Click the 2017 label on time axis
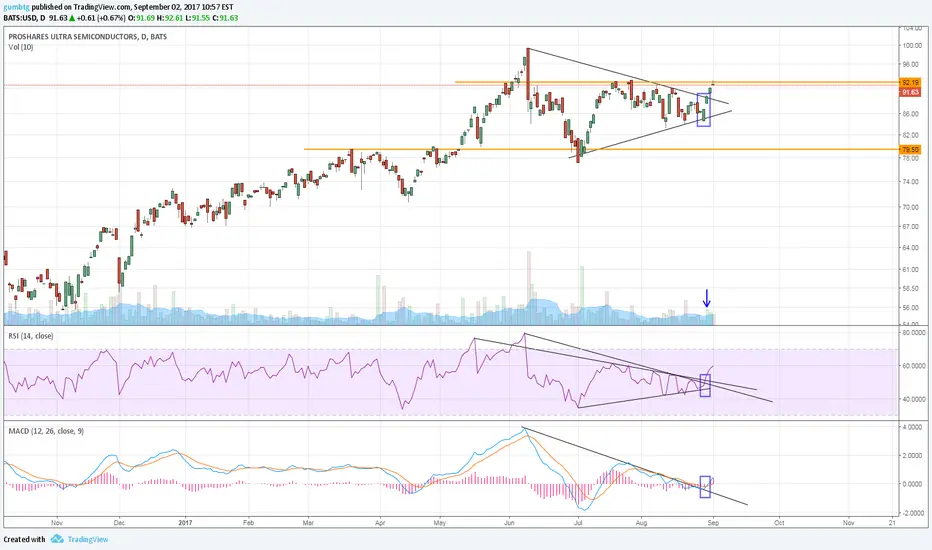 point(185,523)
